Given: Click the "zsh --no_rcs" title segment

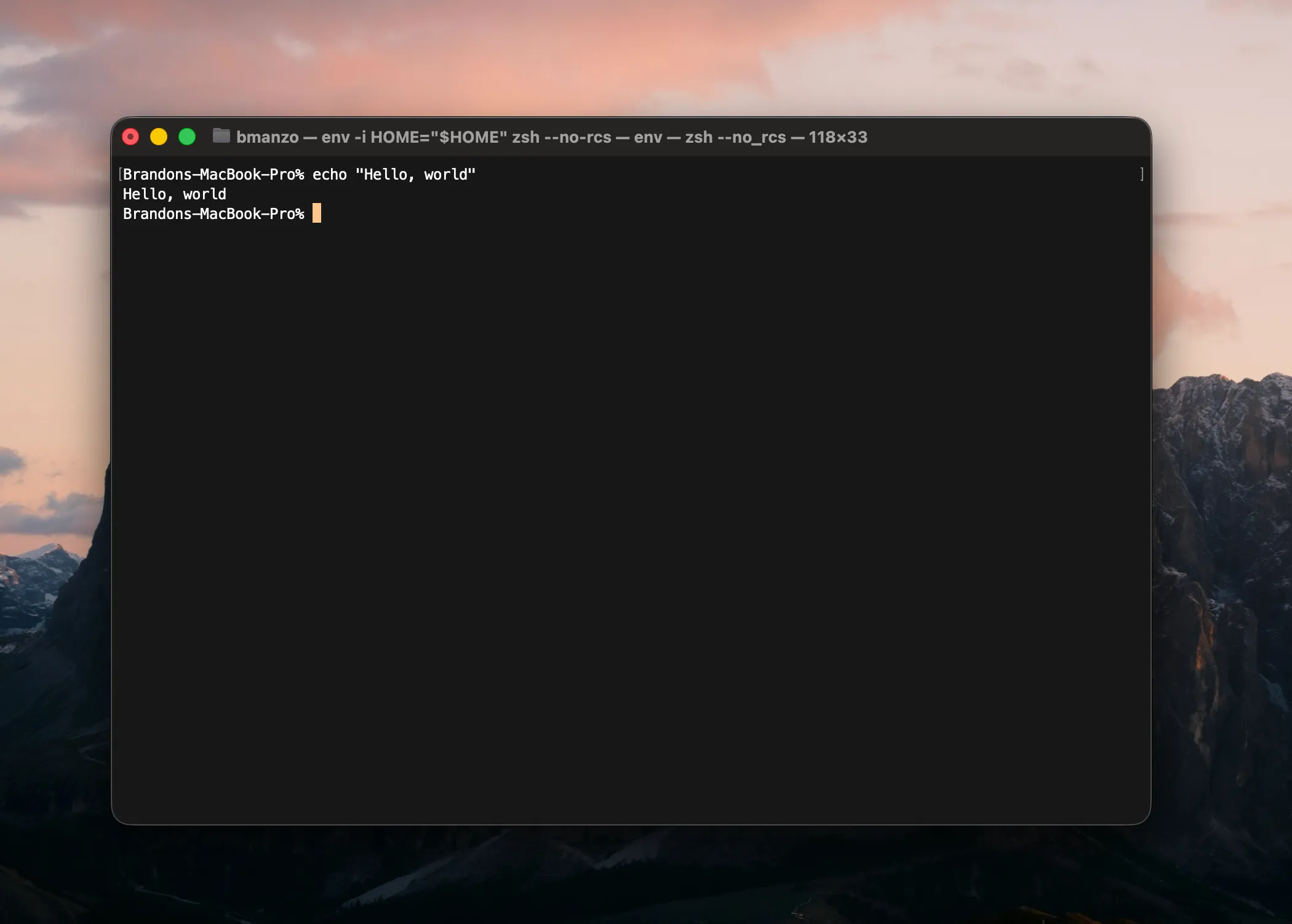Looking at the screenshot, I should click(x=735, y=137).
